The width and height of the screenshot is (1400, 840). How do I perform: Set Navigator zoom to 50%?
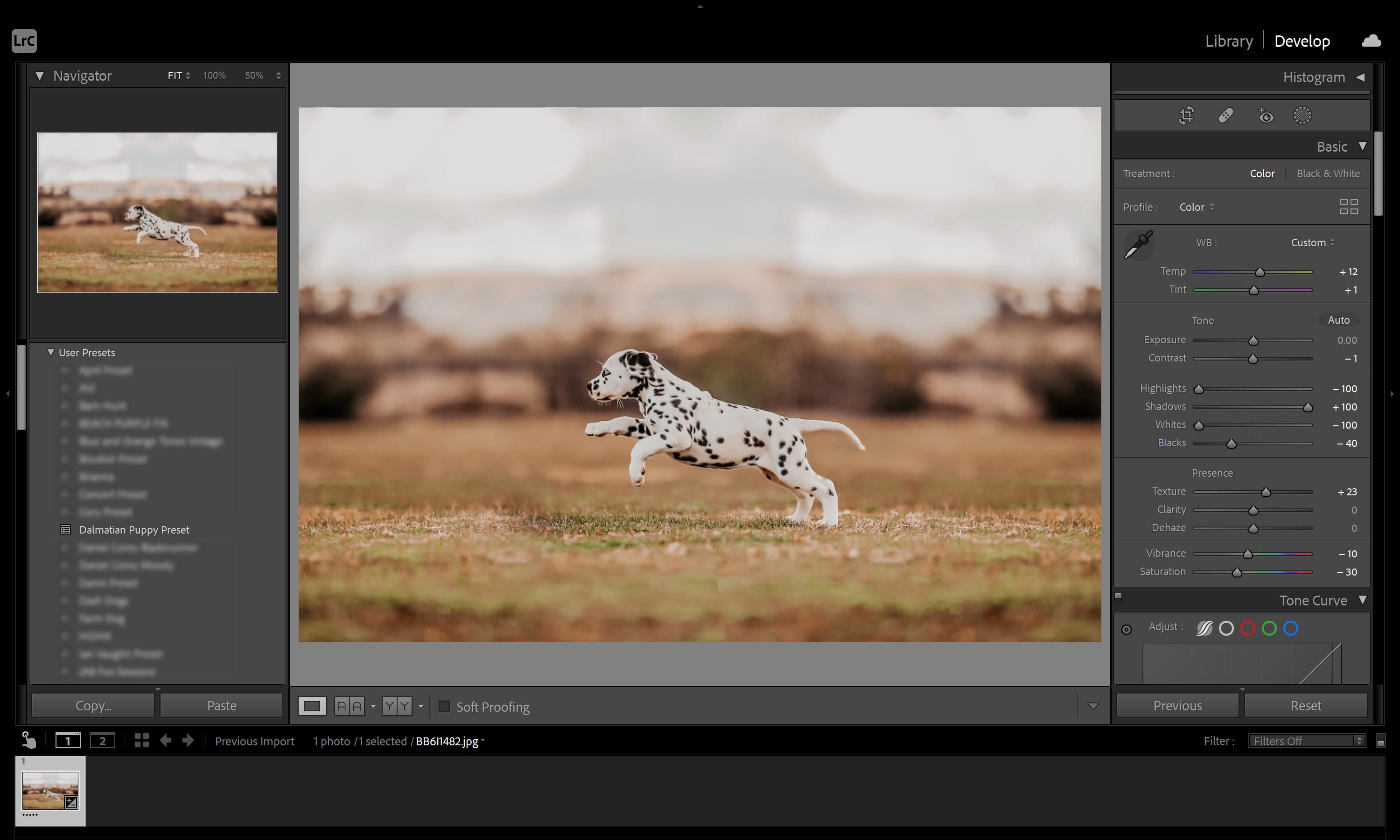254,75
